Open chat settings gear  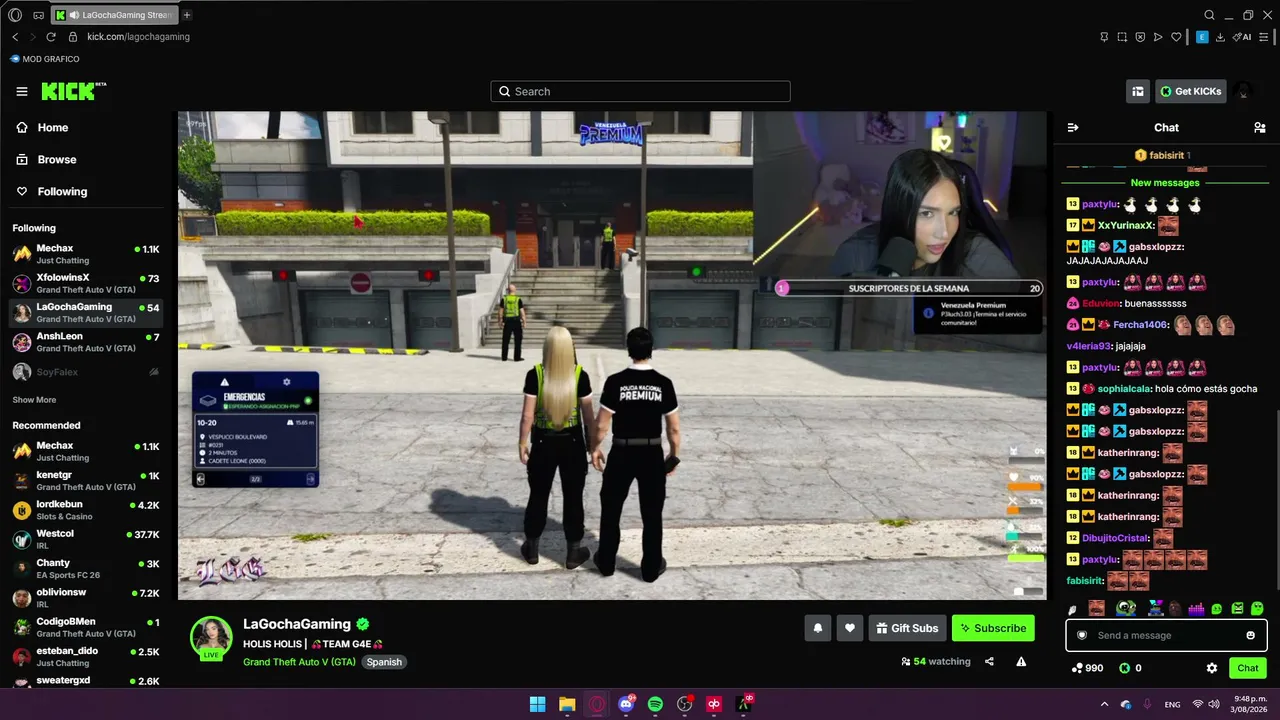[1212, 668]
